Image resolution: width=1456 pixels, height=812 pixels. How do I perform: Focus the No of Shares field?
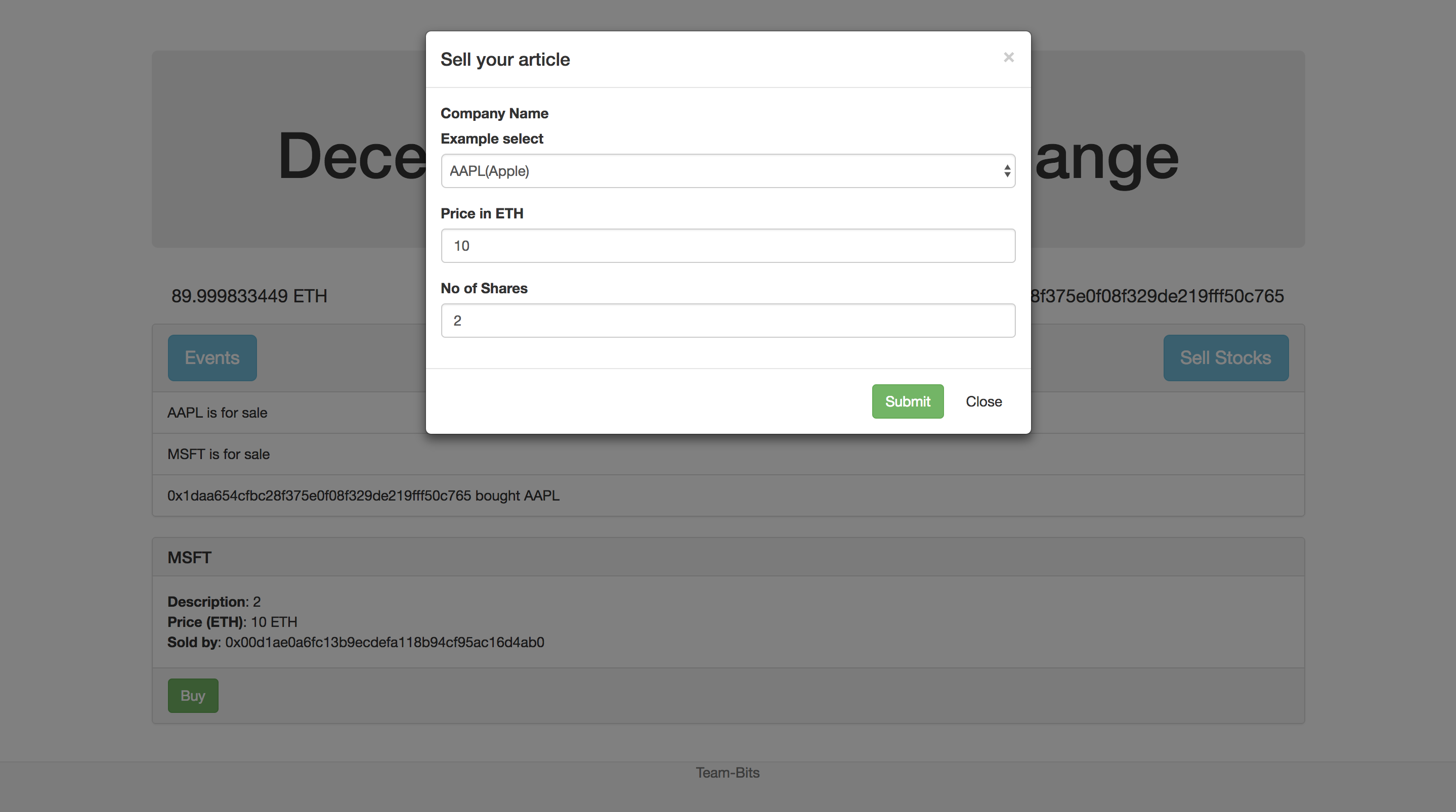(x=727, y=321)
